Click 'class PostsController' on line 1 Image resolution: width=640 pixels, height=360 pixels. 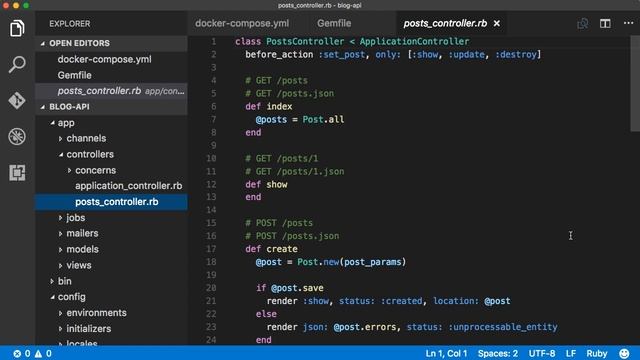(289, 42)
